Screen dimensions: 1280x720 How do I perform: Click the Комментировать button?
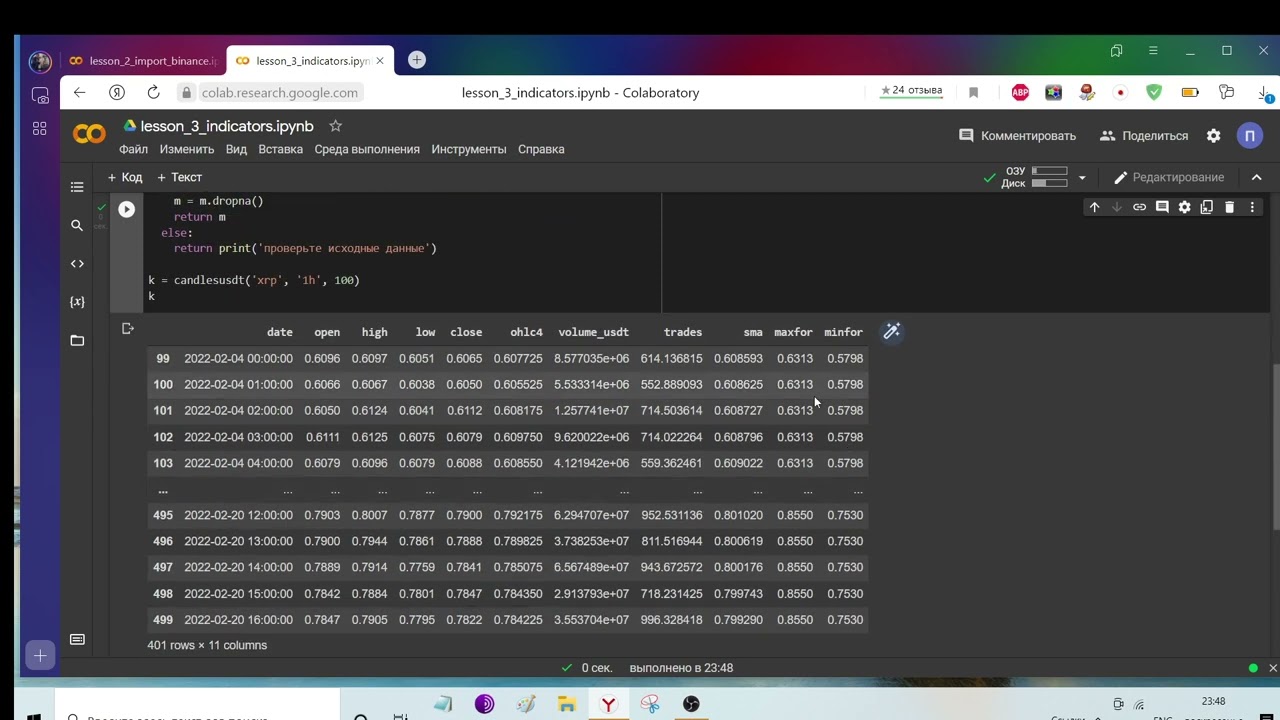tap(1017, 136)
